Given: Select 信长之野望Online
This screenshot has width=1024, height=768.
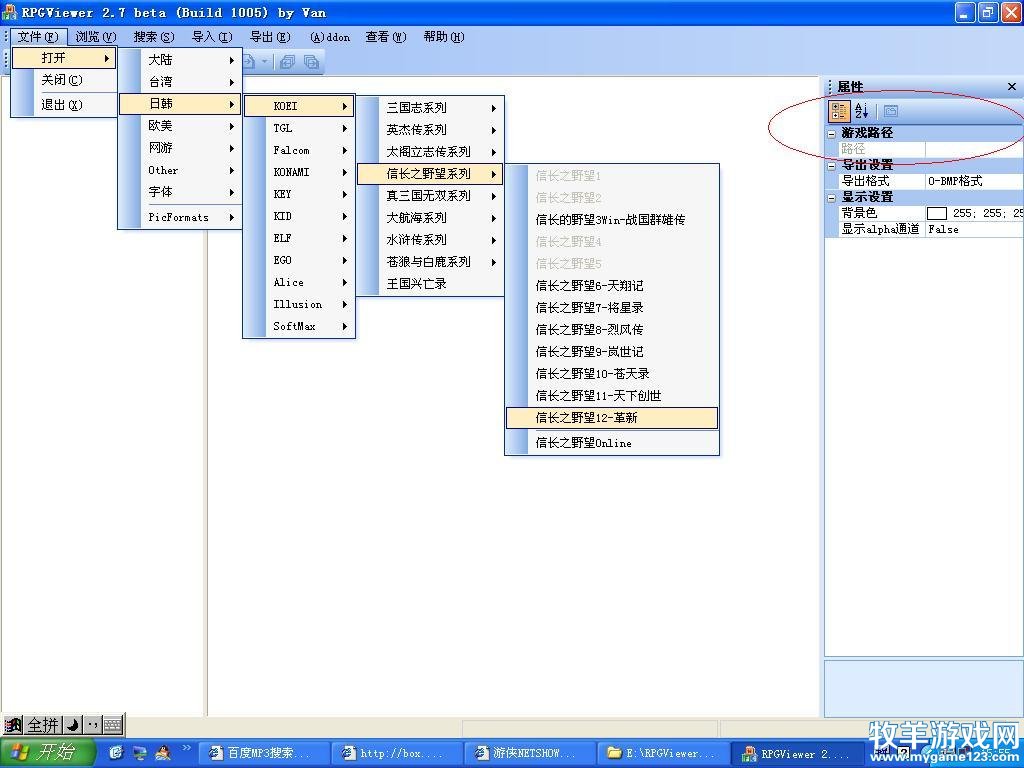Looking at the screenshot, I should pos(612,443).
